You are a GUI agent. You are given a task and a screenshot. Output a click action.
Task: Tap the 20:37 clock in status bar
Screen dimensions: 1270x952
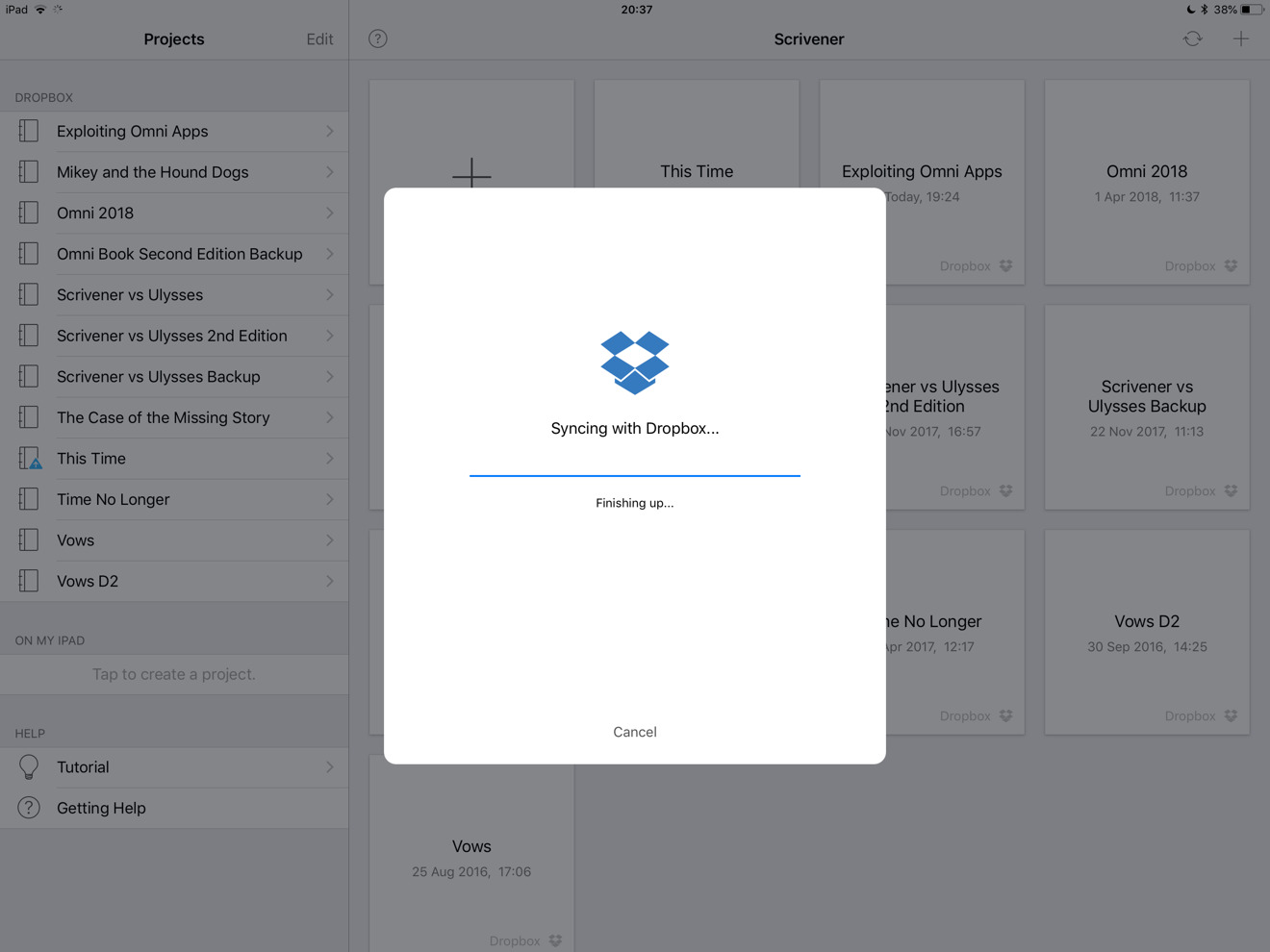[x=637, y=10]
